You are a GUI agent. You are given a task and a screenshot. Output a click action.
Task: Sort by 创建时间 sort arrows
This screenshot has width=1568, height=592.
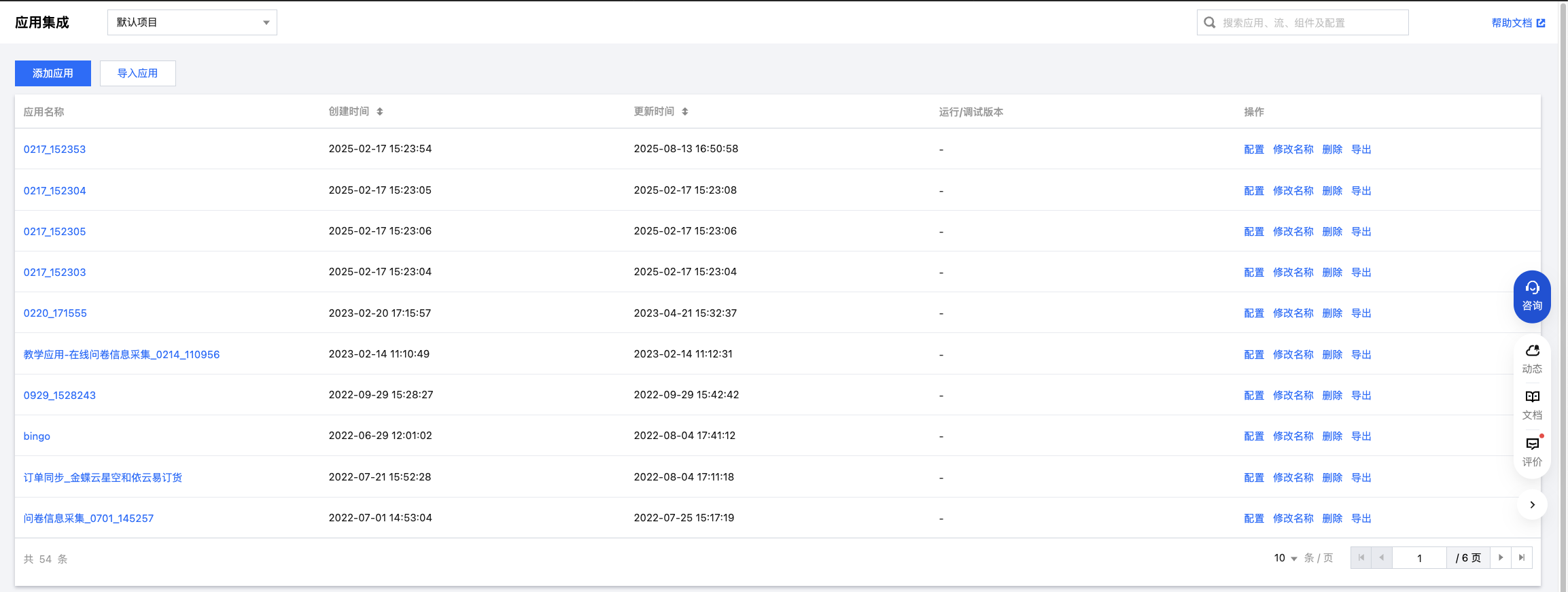tap(380, 111)
